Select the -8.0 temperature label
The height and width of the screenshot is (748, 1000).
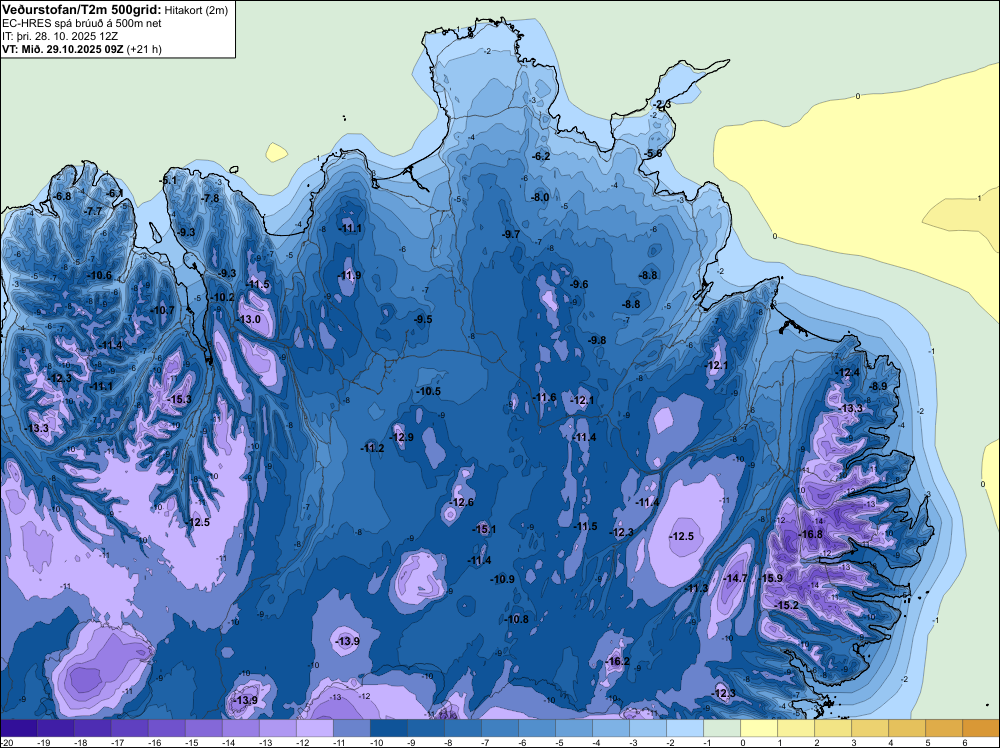[540, 197]
